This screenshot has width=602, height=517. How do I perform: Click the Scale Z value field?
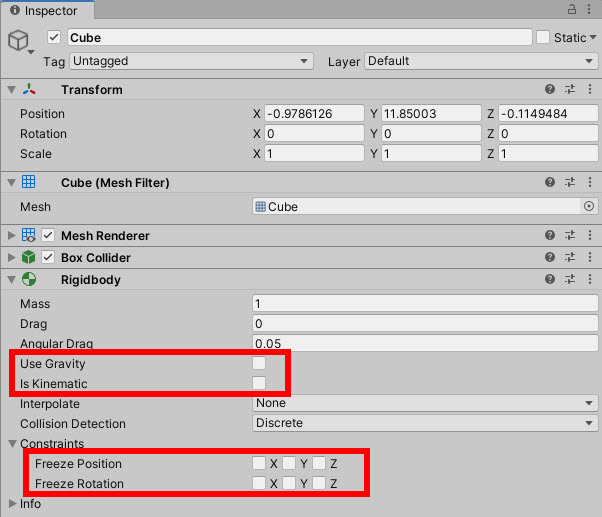click(x=548, y=153)
